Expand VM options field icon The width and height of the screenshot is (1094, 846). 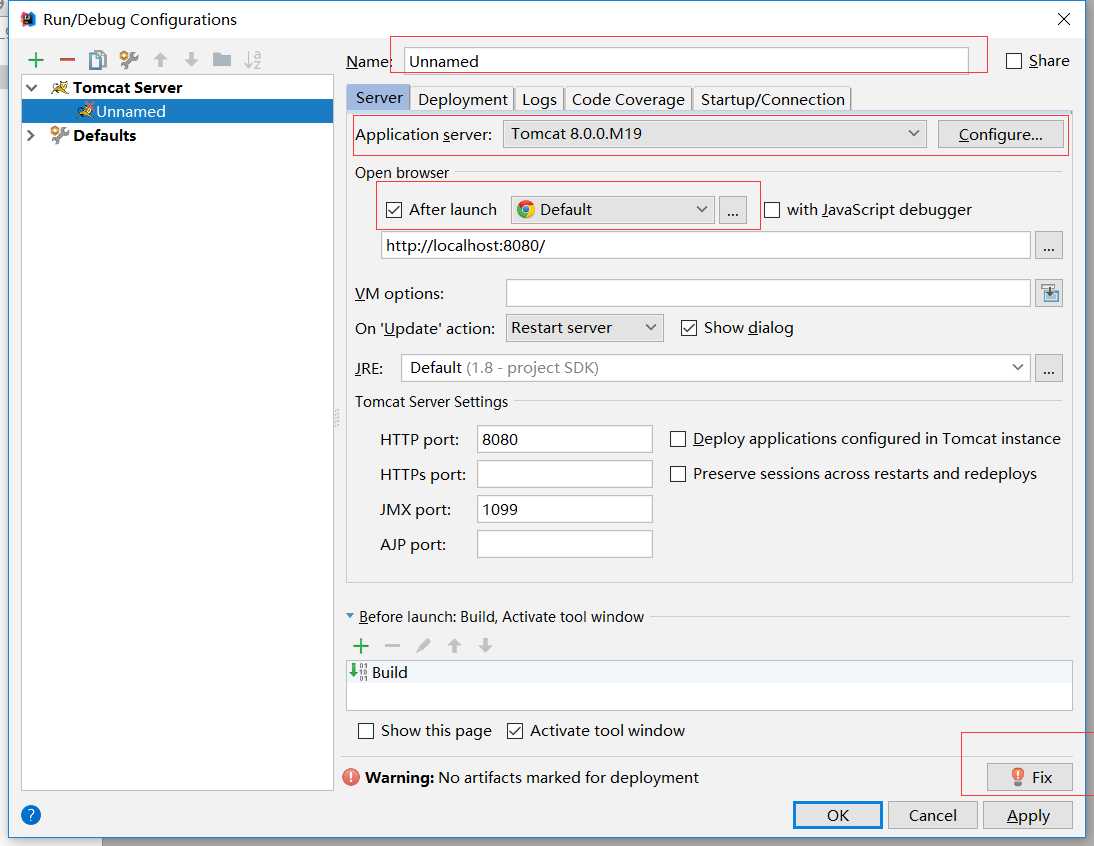pos(1049,294)
